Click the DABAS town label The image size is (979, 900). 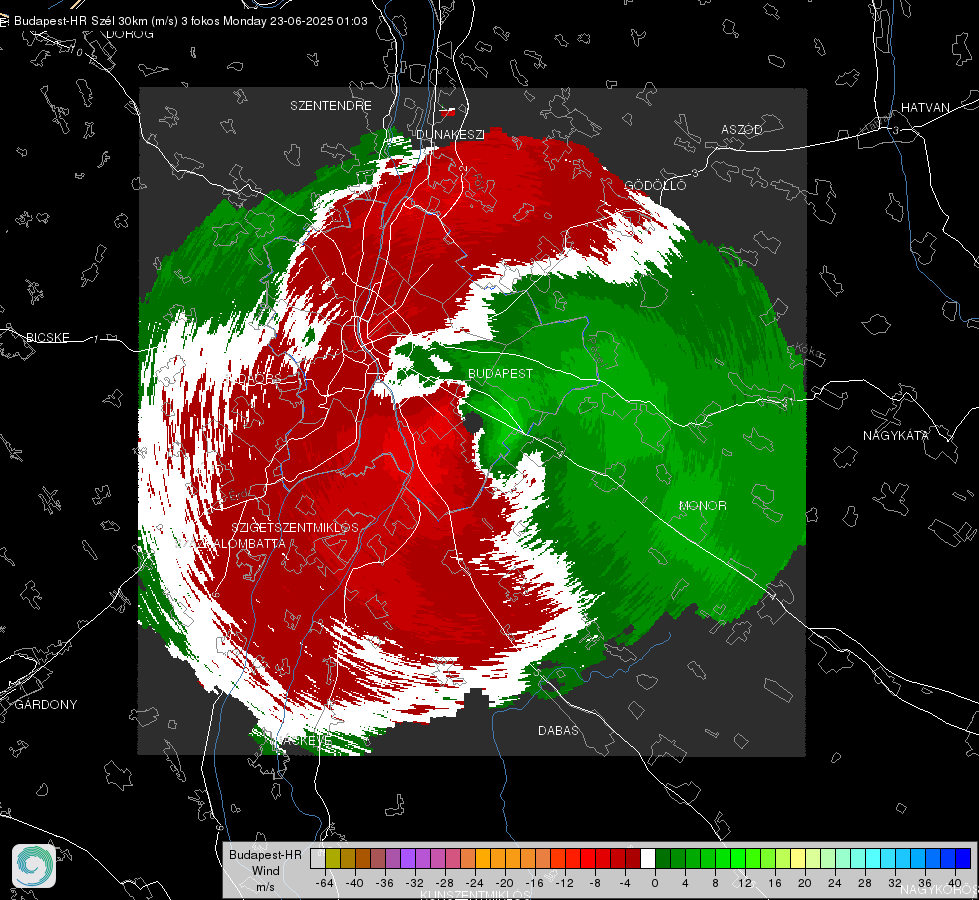tap(558, 730)
